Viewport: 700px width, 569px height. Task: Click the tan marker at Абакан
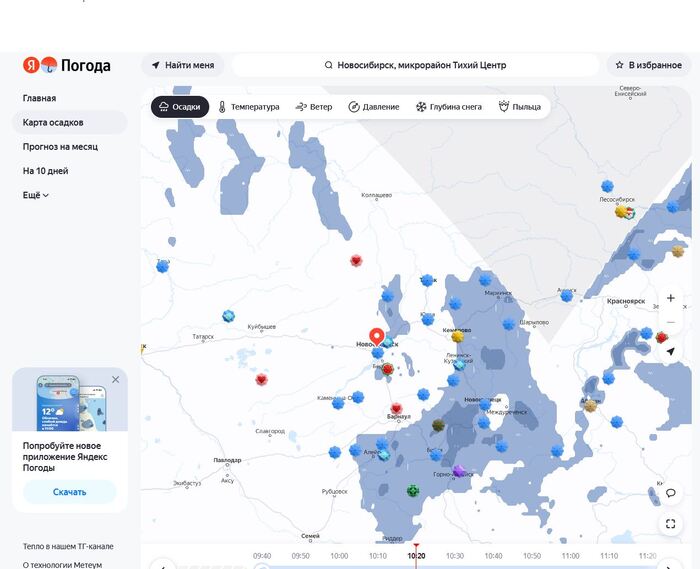point(590,406)
